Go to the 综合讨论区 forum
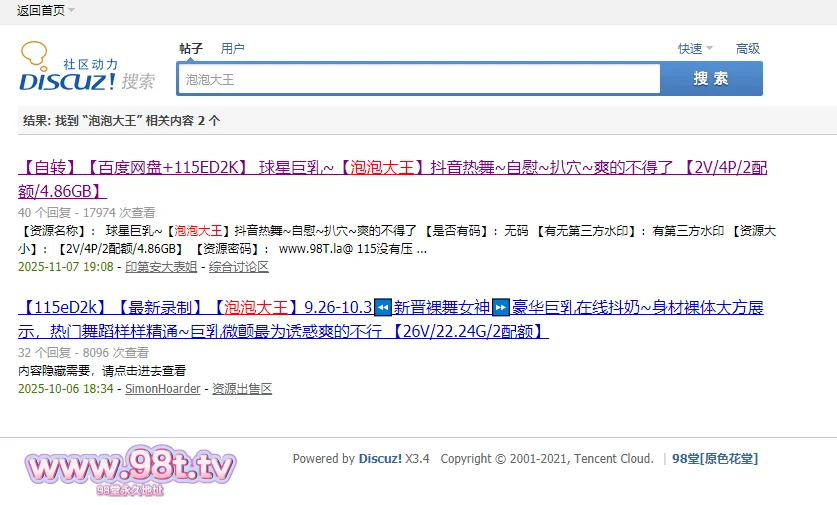 click(238, 268)
